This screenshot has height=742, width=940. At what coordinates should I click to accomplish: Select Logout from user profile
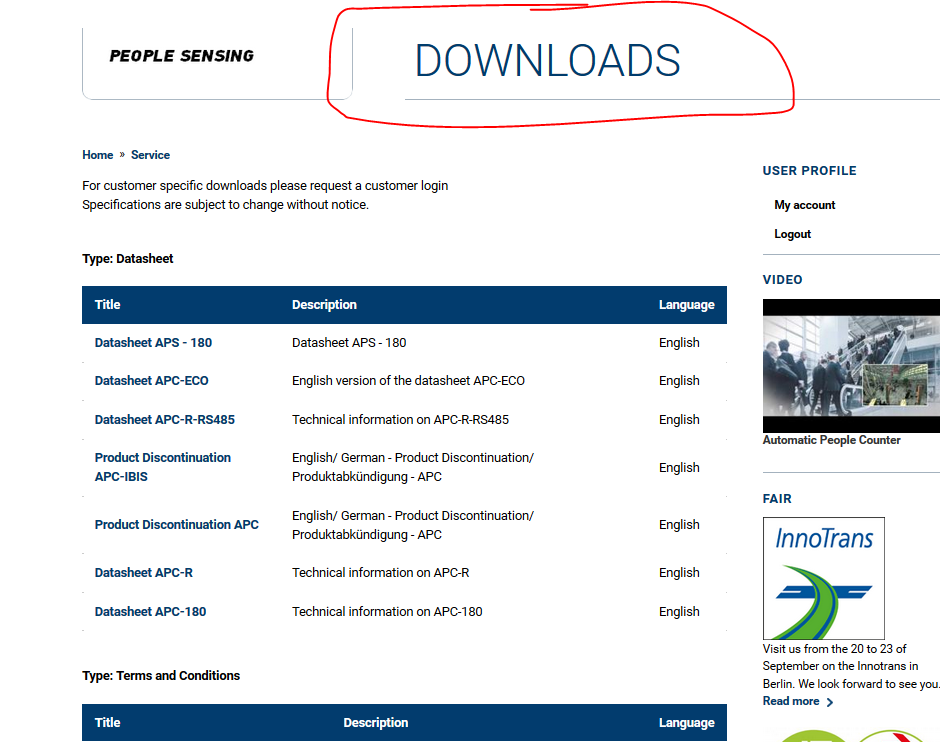pyautogui.click(x=792, y=234)
